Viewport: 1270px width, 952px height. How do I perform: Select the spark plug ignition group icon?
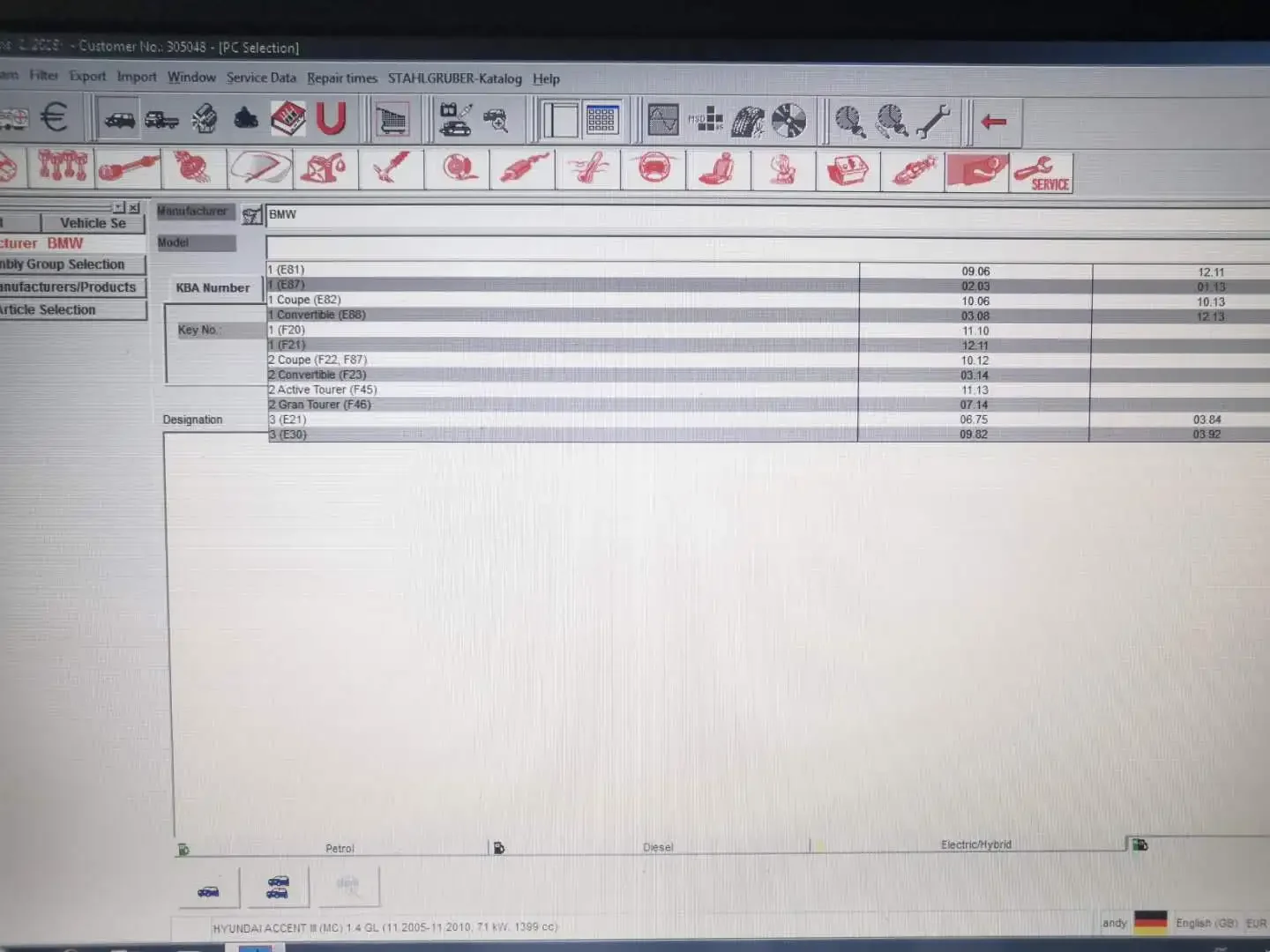pos(913,171)
